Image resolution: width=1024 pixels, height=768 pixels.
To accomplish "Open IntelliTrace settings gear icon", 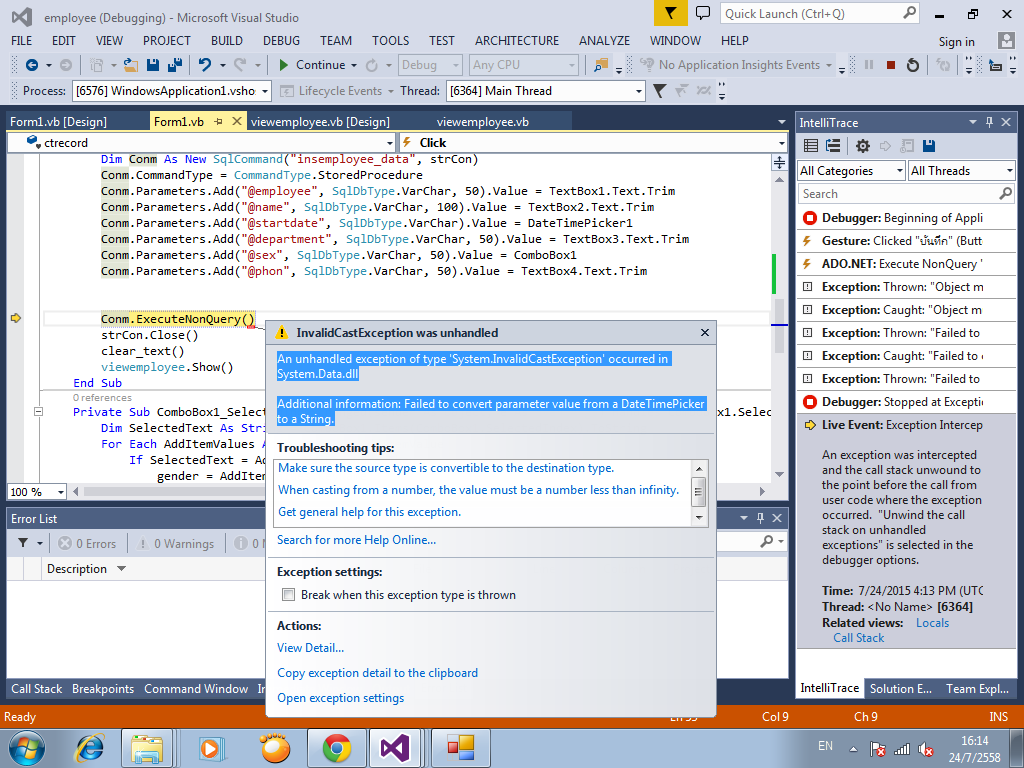I will [862, 146].
